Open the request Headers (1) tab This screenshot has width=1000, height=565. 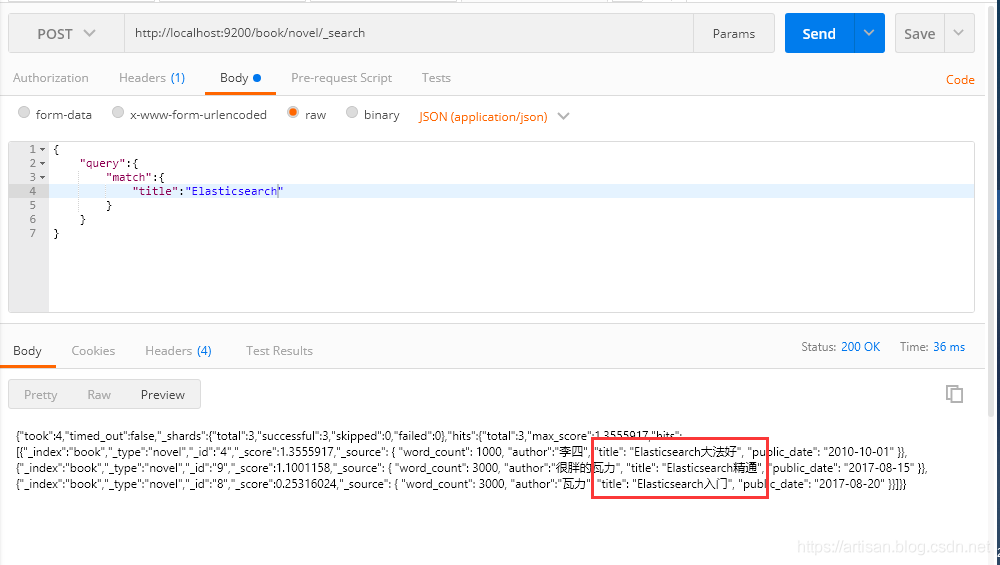(x=151, y=78)
